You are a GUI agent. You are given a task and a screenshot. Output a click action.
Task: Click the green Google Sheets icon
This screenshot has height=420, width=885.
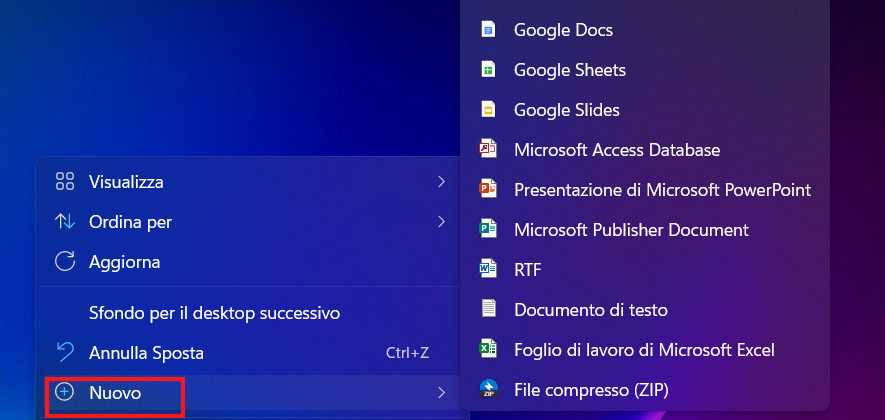pos(488,70)
